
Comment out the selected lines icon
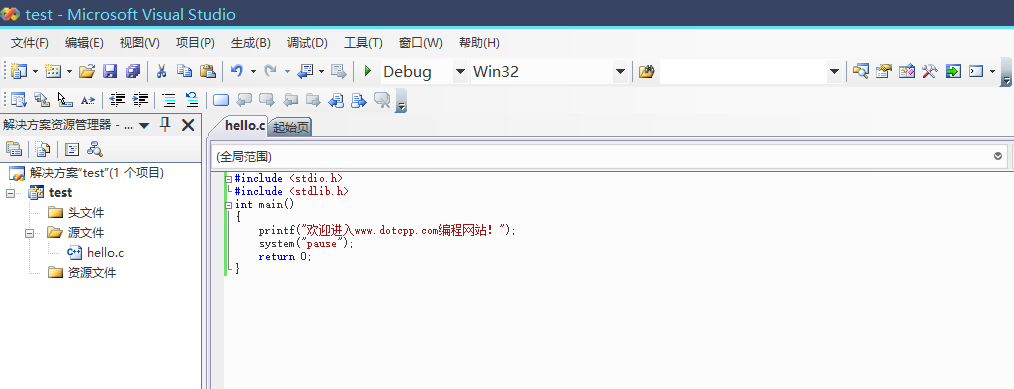(169, 100)
